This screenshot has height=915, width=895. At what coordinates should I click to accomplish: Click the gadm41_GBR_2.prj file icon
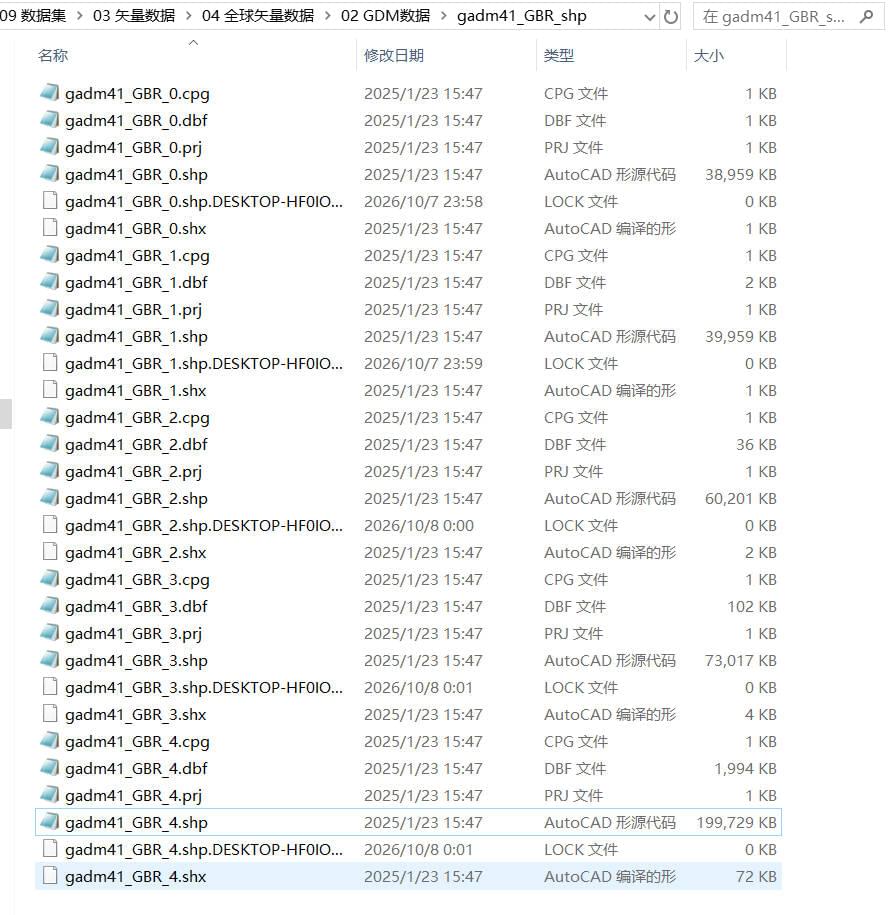(50, 471)
